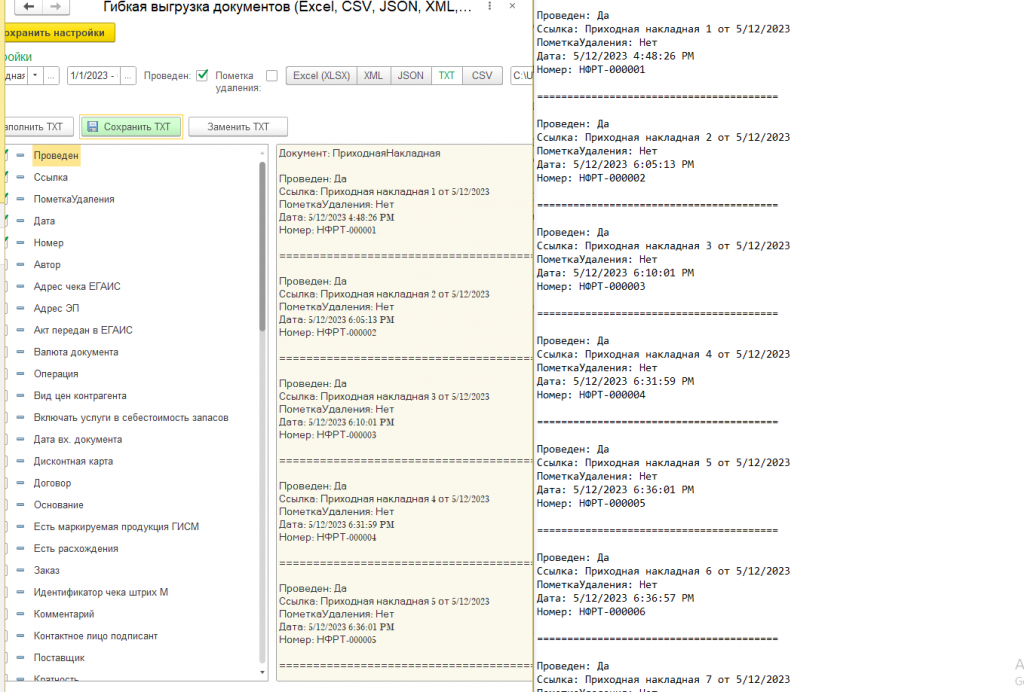Click the attribute icon beside Поставщик row
The height and width of the screenshot is (692, 1024).
(20, 657)
